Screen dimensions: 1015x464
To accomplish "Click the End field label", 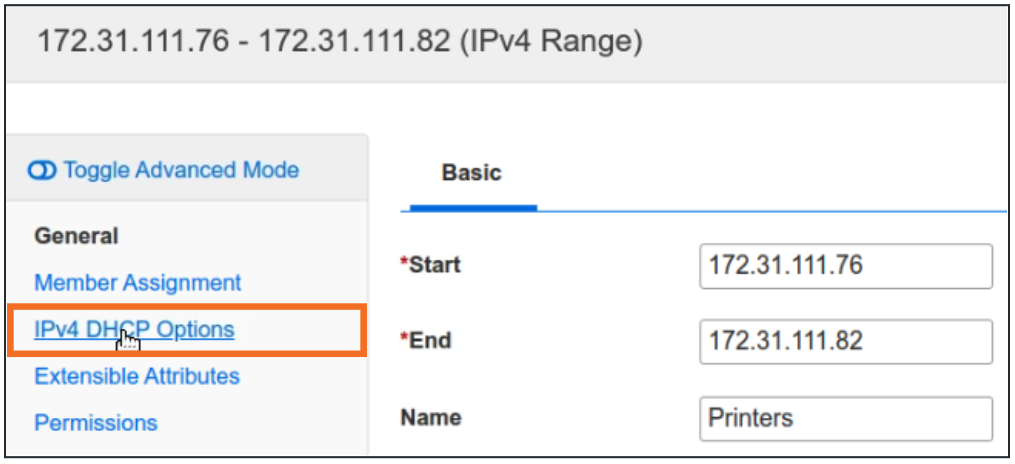I will coord(430,341).
